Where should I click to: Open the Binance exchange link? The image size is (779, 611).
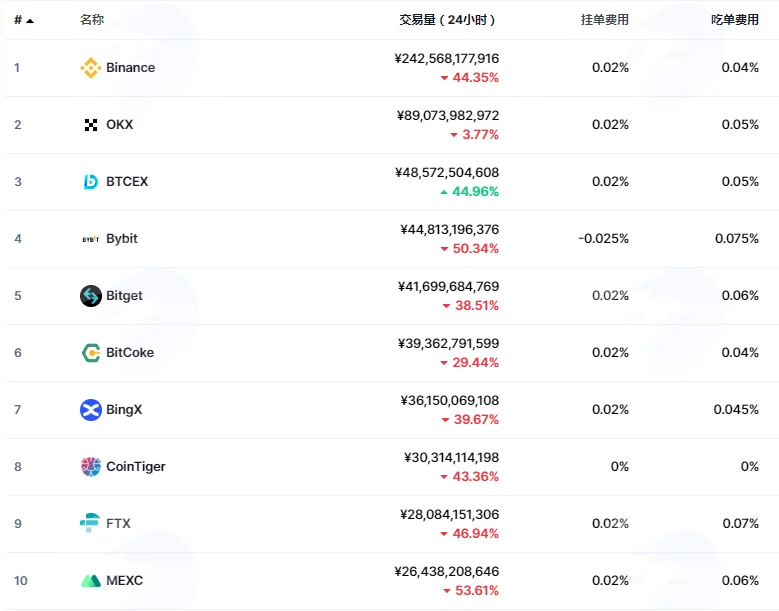131,68
